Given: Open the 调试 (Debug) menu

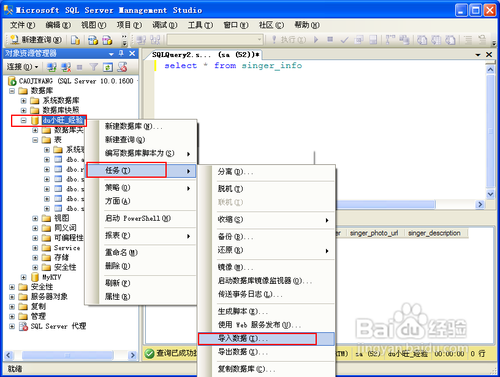Looking at the screenshot, I should point(165,25).
